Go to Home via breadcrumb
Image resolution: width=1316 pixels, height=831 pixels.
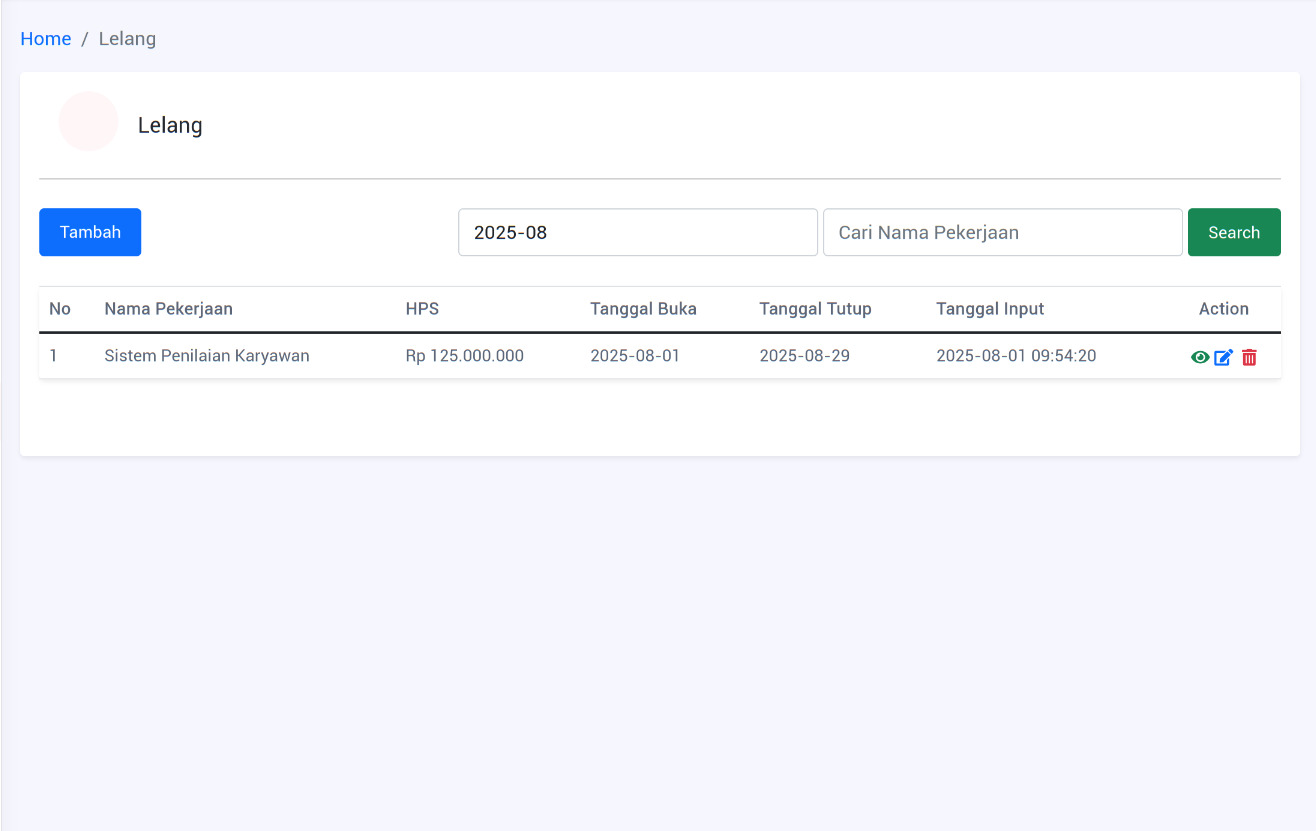point(46,39)
